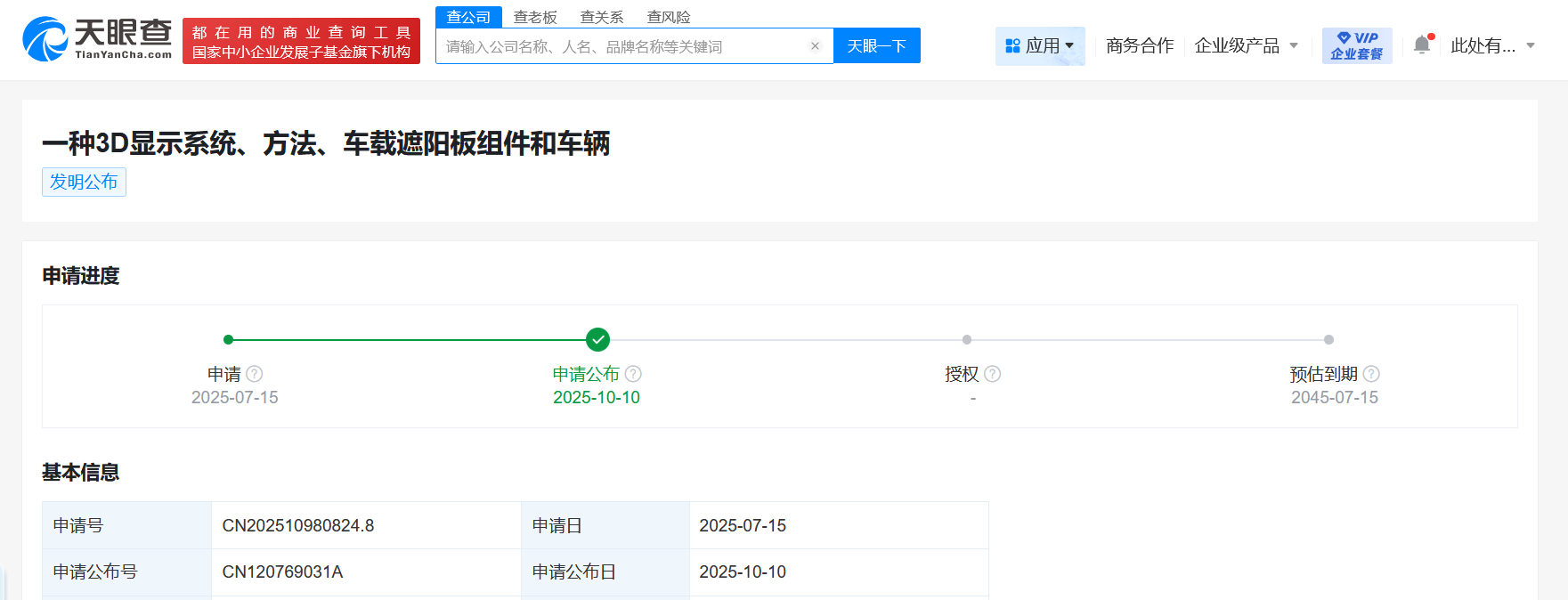Click the VIP enterprise package badge
This screenshot has width=1568, height=600.
click(1356, 45)
